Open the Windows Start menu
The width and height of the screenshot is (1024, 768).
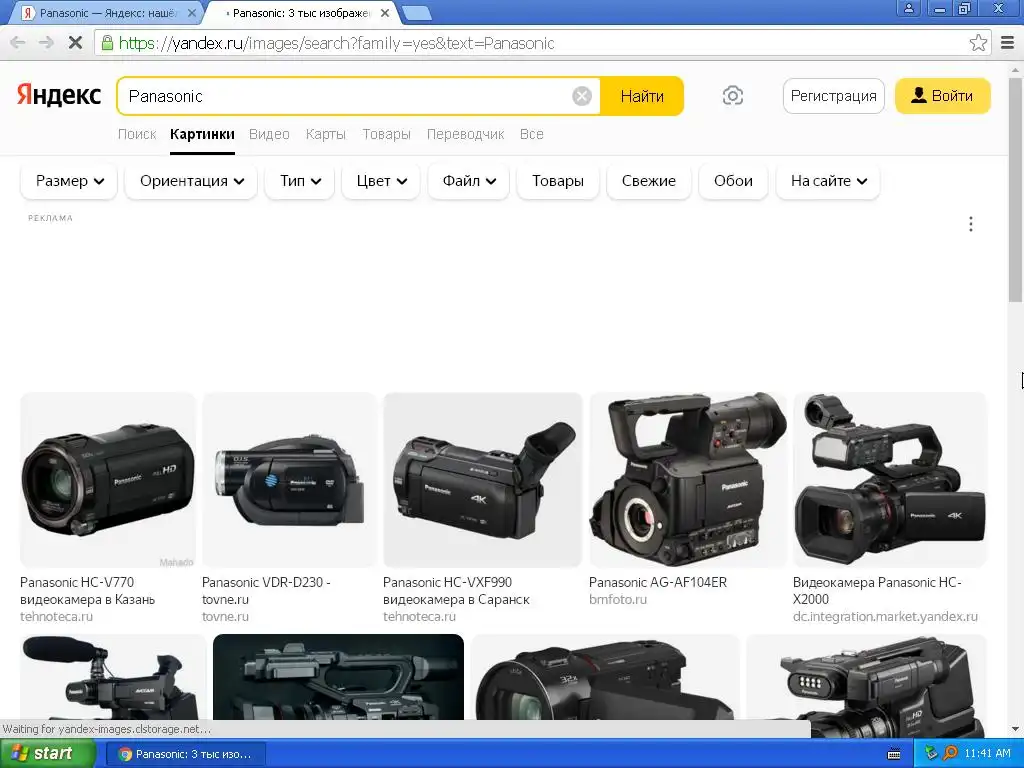(x=47, y=754)
